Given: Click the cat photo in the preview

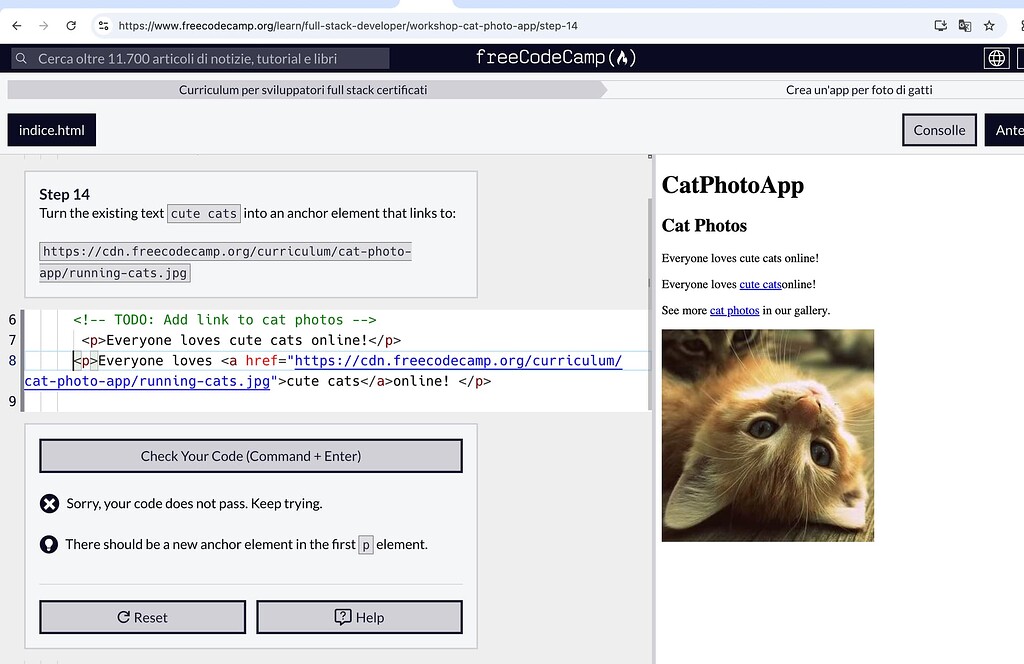Looking at the screenshot, I should pos(767,434).
